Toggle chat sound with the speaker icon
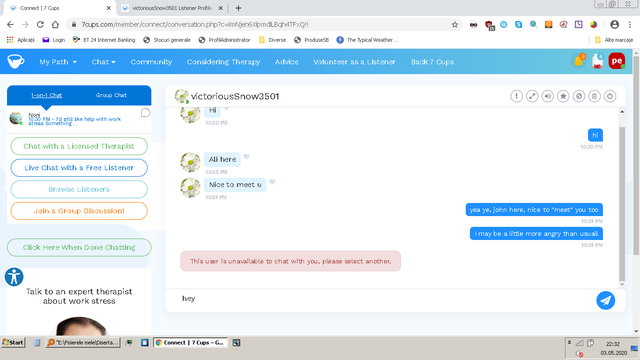The height and width of the screenshot is (360, 640). 547,96
